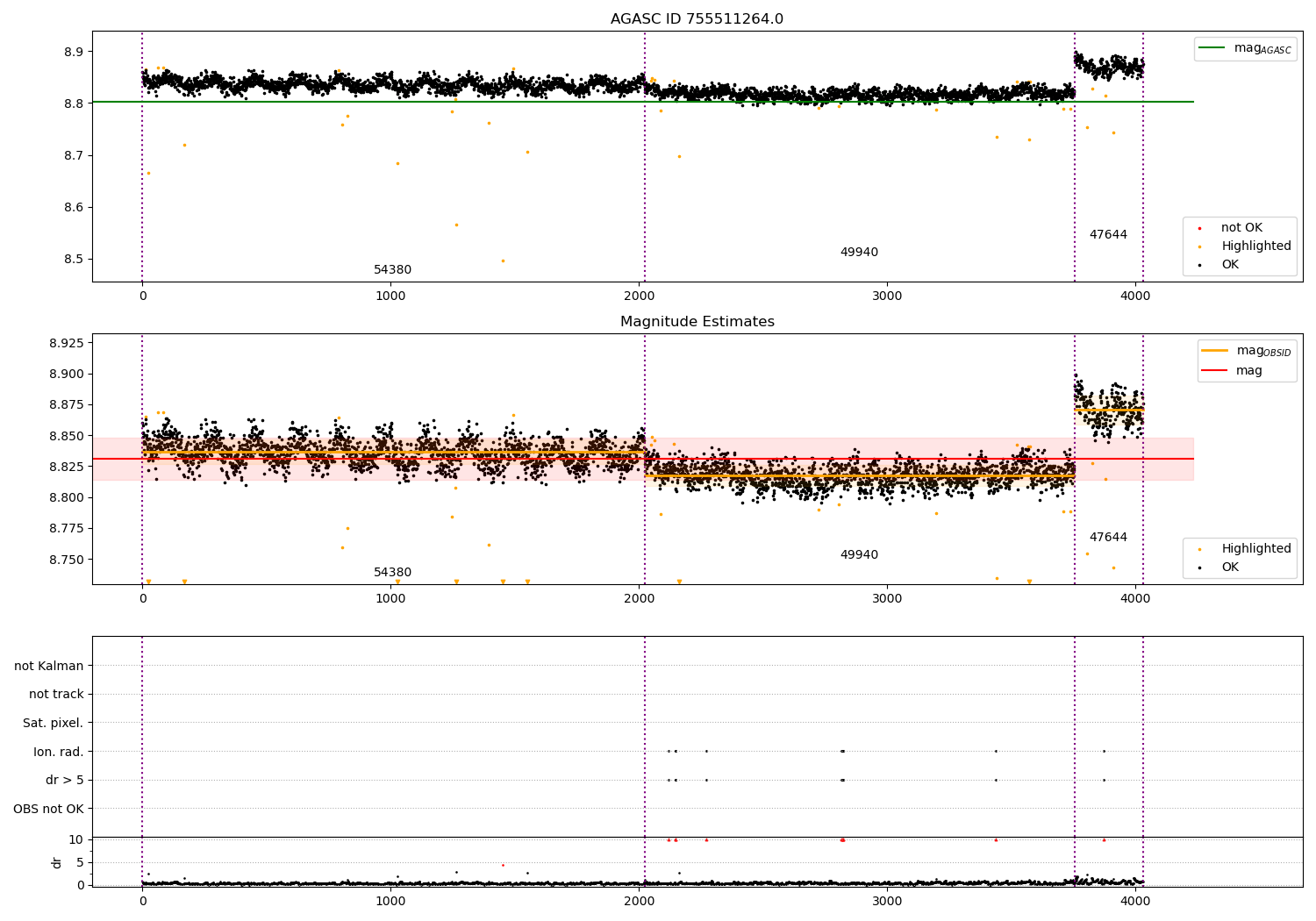Click the 8.900 y-axis tick label
This screenshot has width=1316, height=921.
click(x=67, y=375)
